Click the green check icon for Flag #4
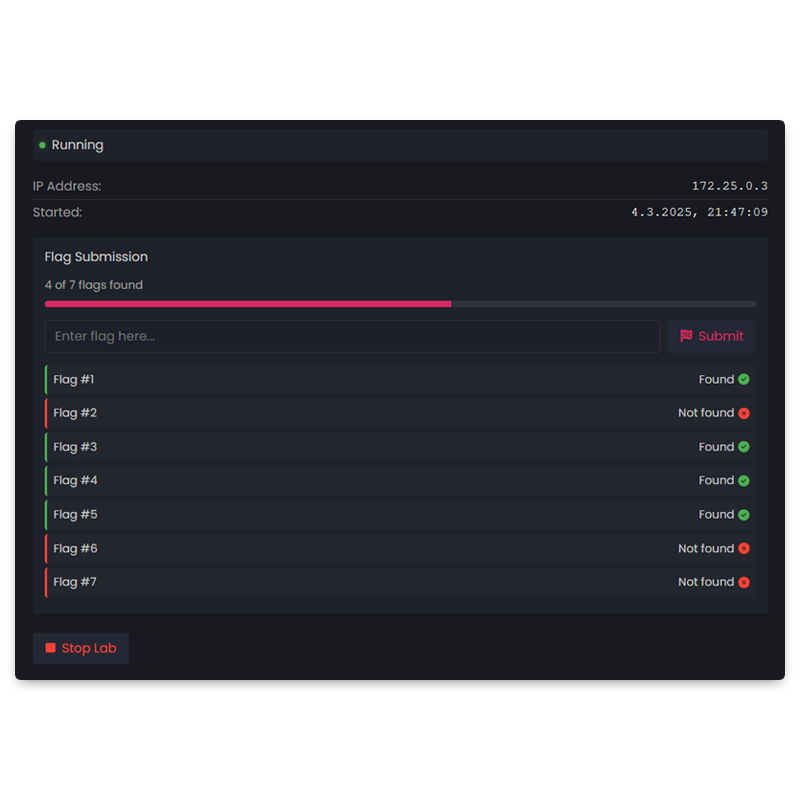 (744, 481)
